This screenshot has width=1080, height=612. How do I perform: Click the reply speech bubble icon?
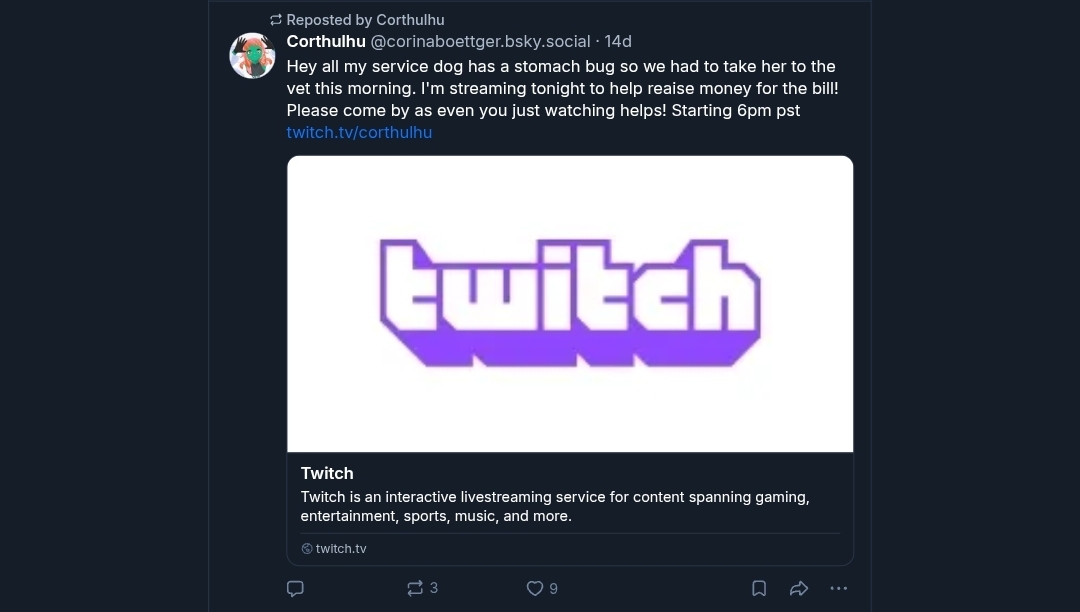click(x=295, y=589)
